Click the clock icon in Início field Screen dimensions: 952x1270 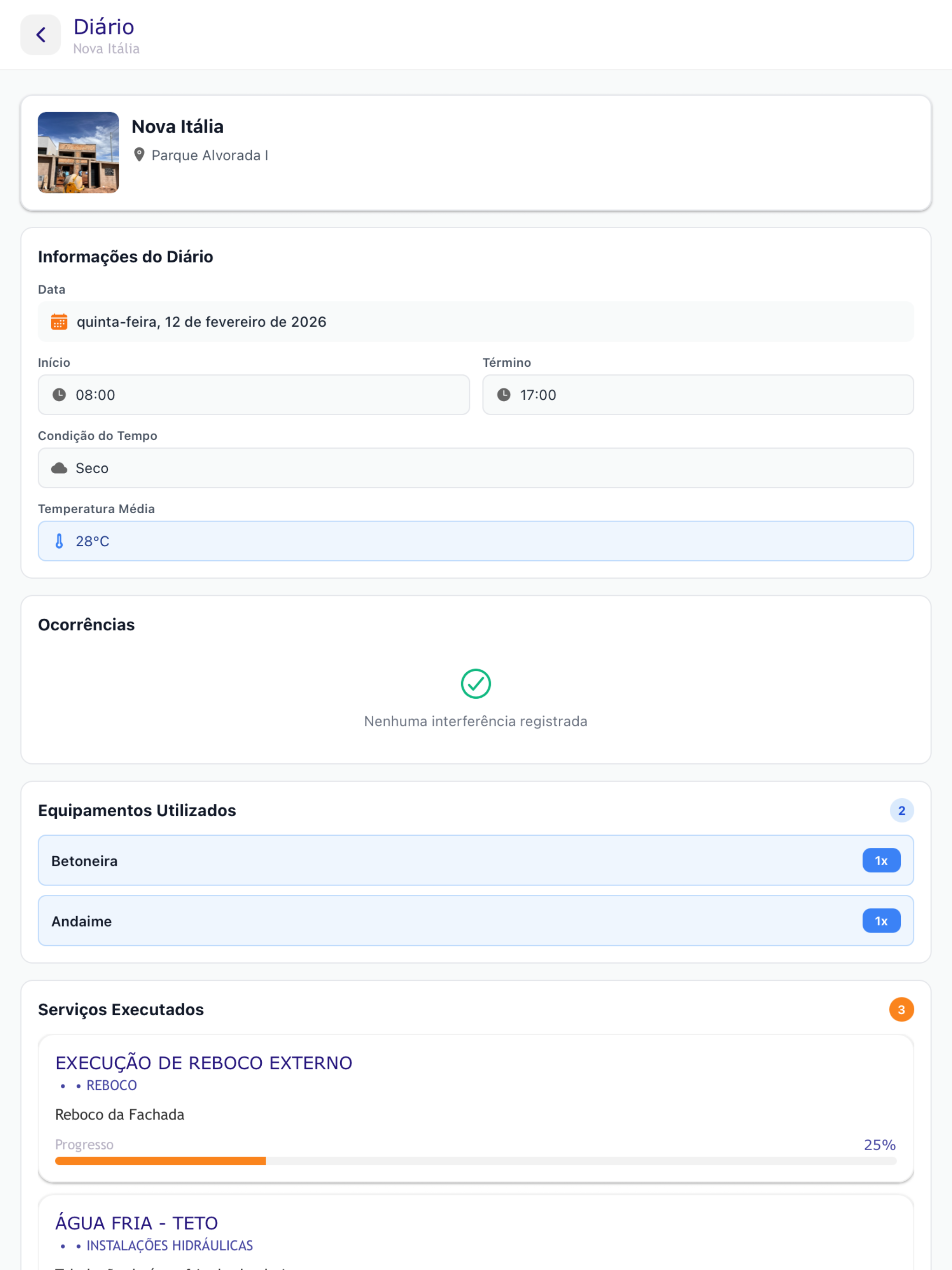(x=59, y=395)
